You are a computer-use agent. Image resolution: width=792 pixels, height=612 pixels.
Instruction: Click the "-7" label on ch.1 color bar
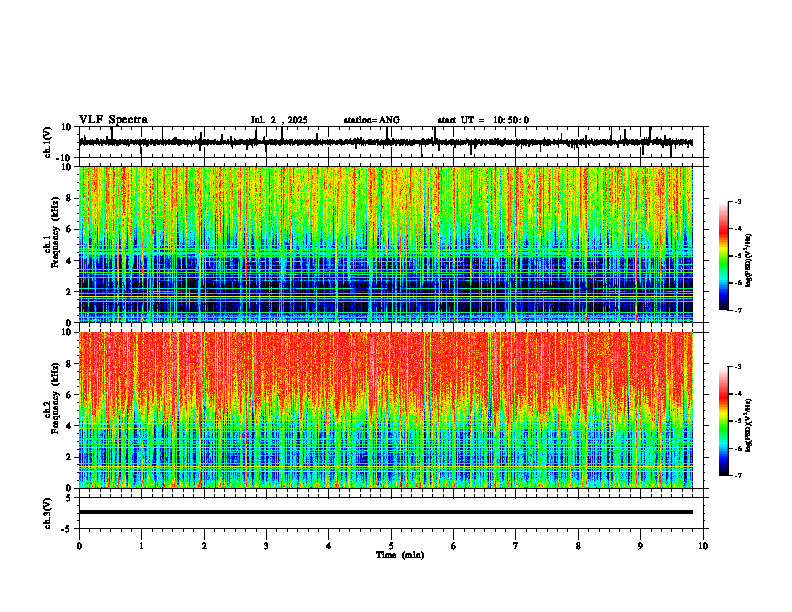tap(738, 310)
